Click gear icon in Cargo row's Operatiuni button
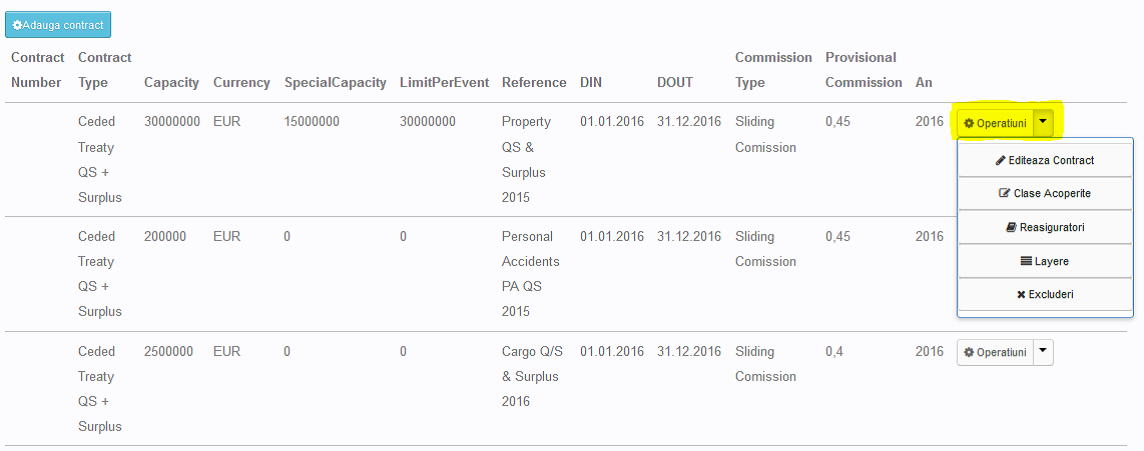The image size is (1144, 451). (968, 353)
